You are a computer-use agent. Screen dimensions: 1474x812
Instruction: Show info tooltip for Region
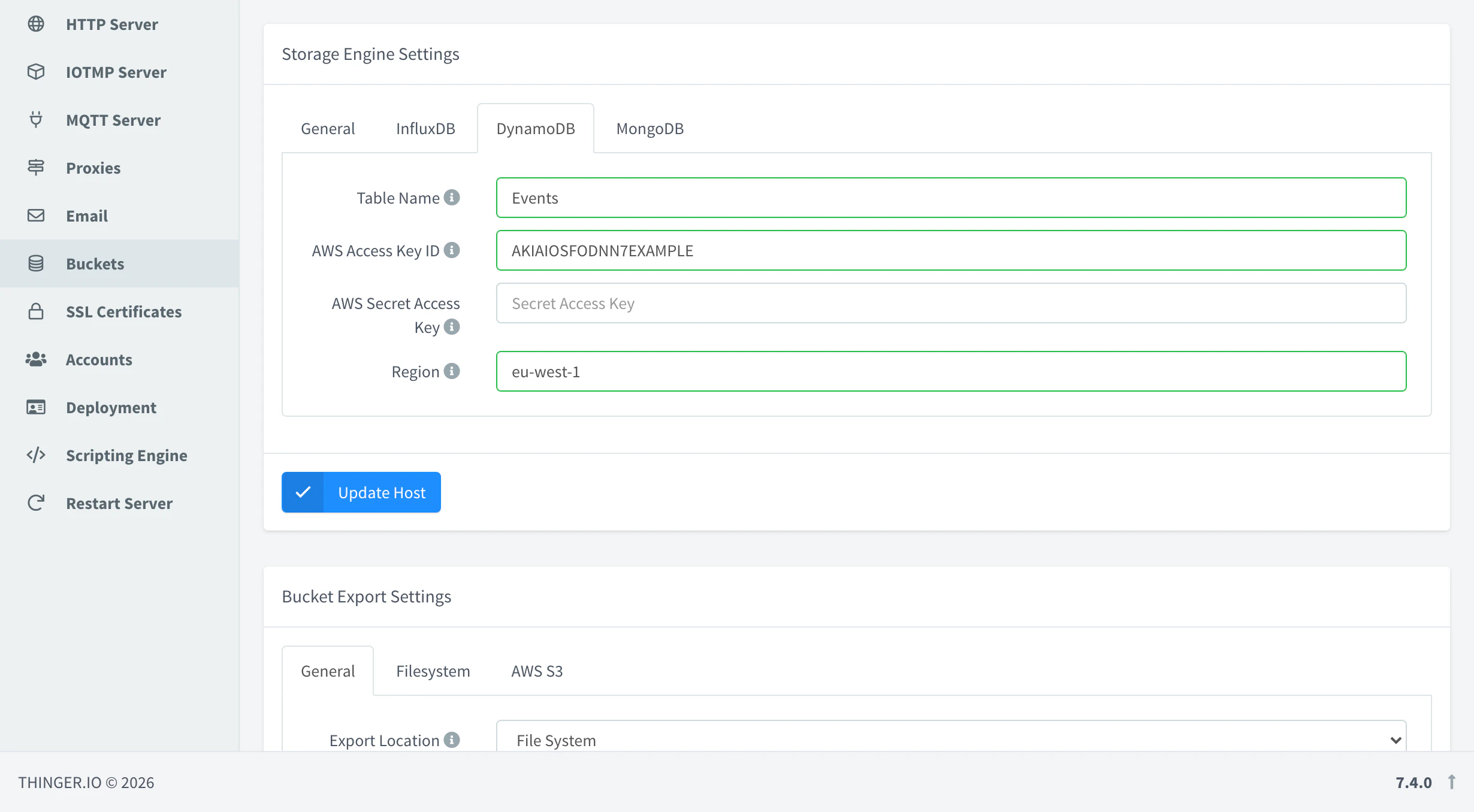click(452, 371)
